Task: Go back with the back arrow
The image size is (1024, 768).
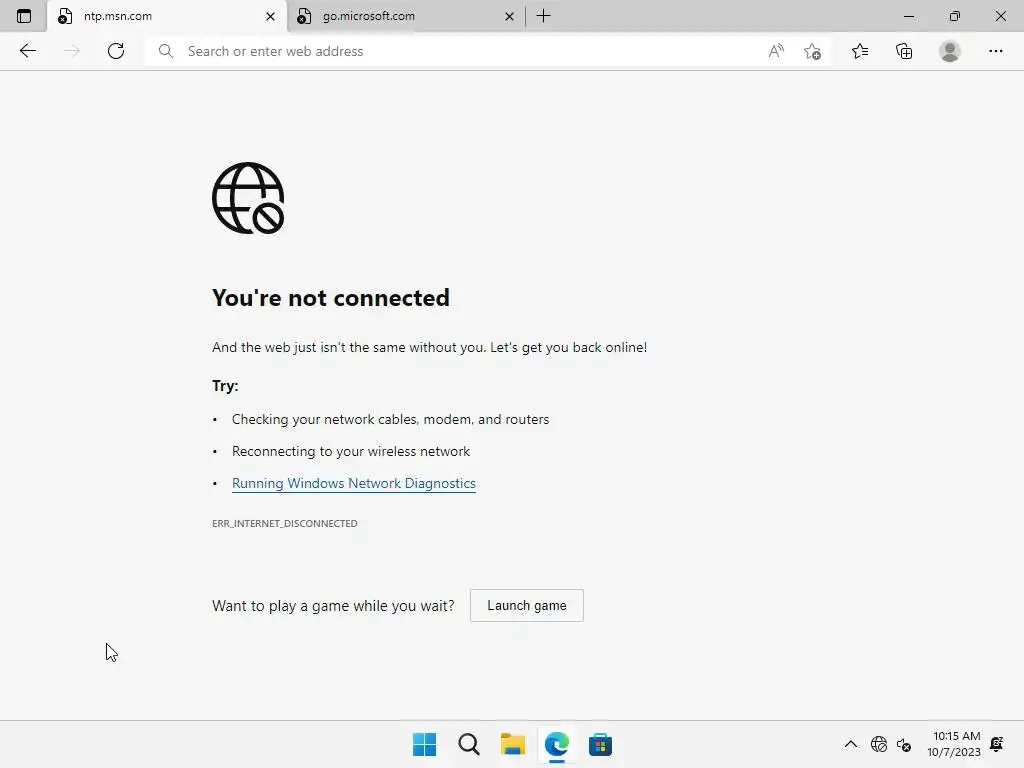Action: point(27,51)
